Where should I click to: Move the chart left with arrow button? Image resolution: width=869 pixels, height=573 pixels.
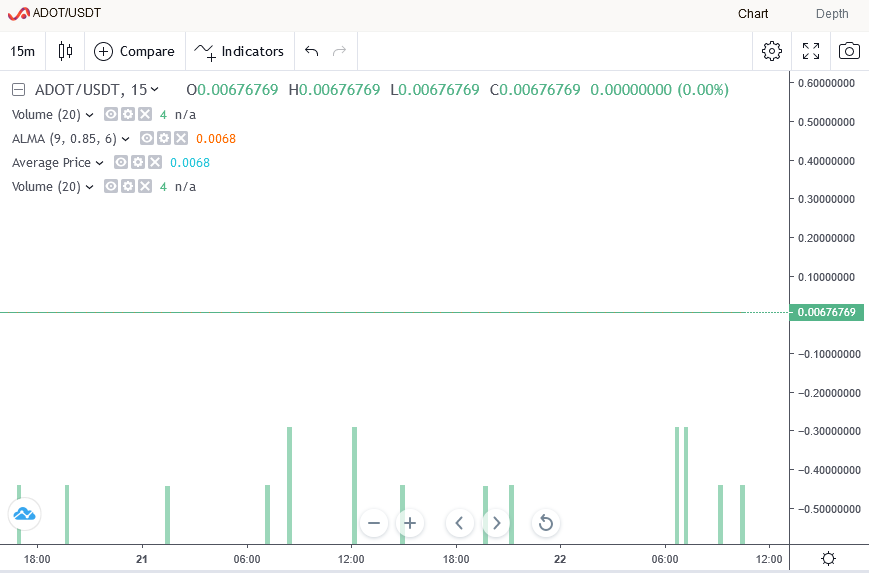click(459, 523)
